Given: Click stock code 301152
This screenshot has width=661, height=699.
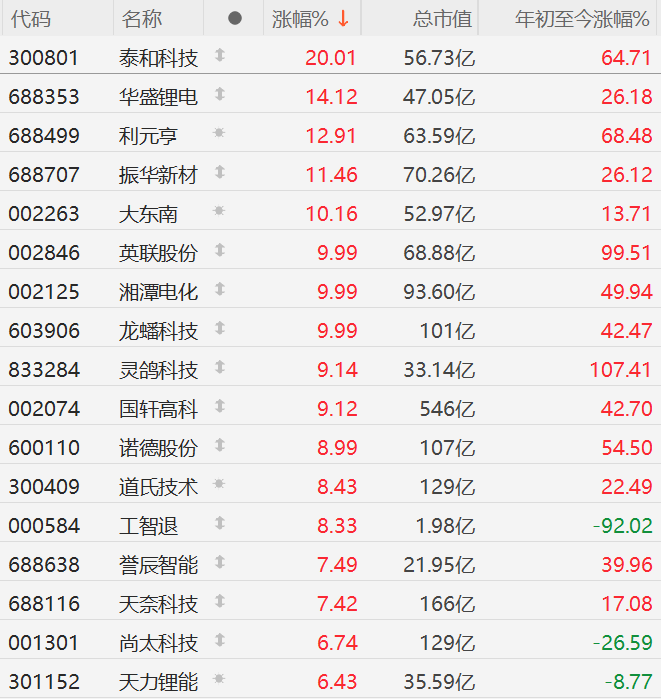Looking at the screenshot, I should click(44, 682).
